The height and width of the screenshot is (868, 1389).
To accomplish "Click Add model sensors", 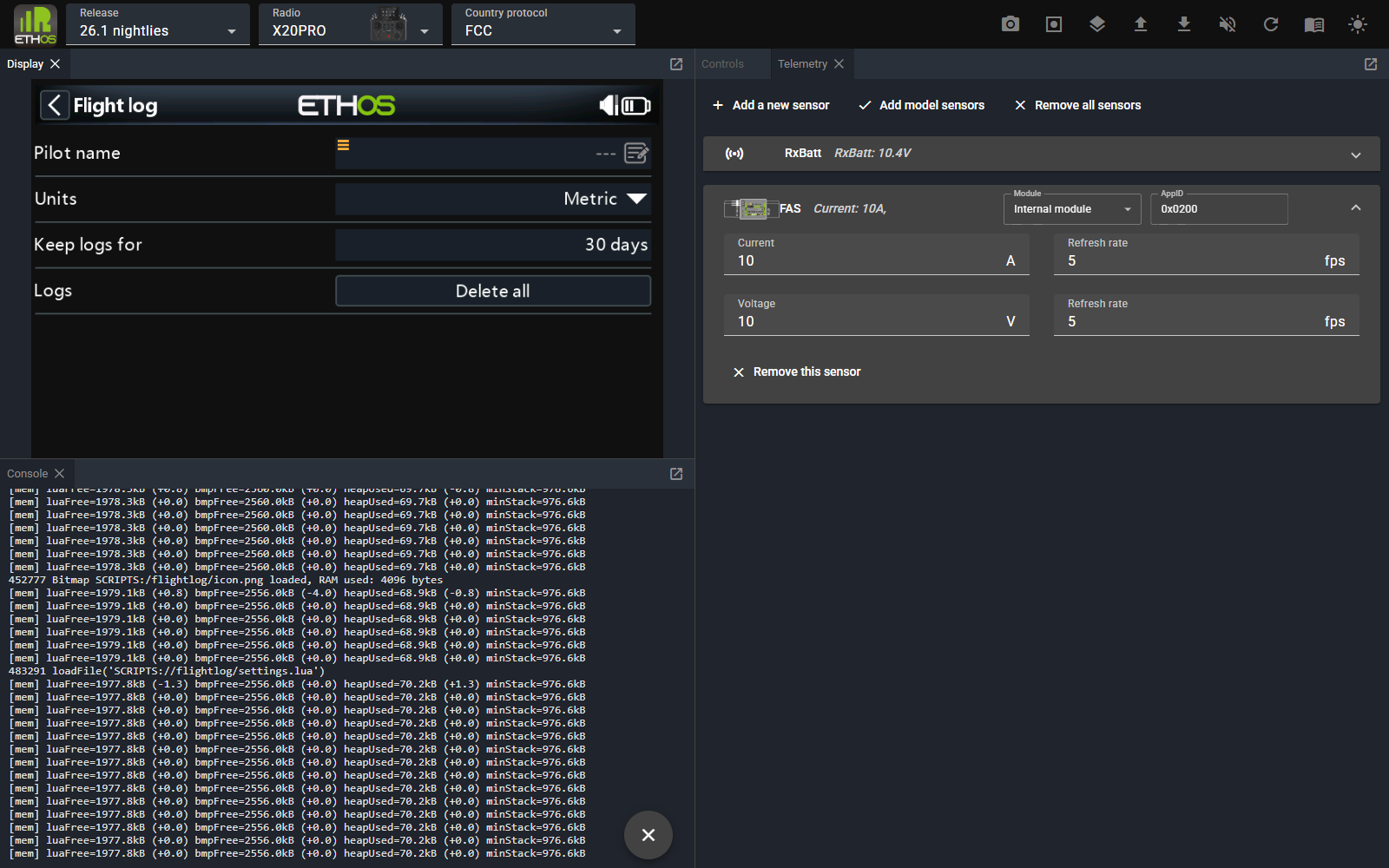I will tap(921, 105).
